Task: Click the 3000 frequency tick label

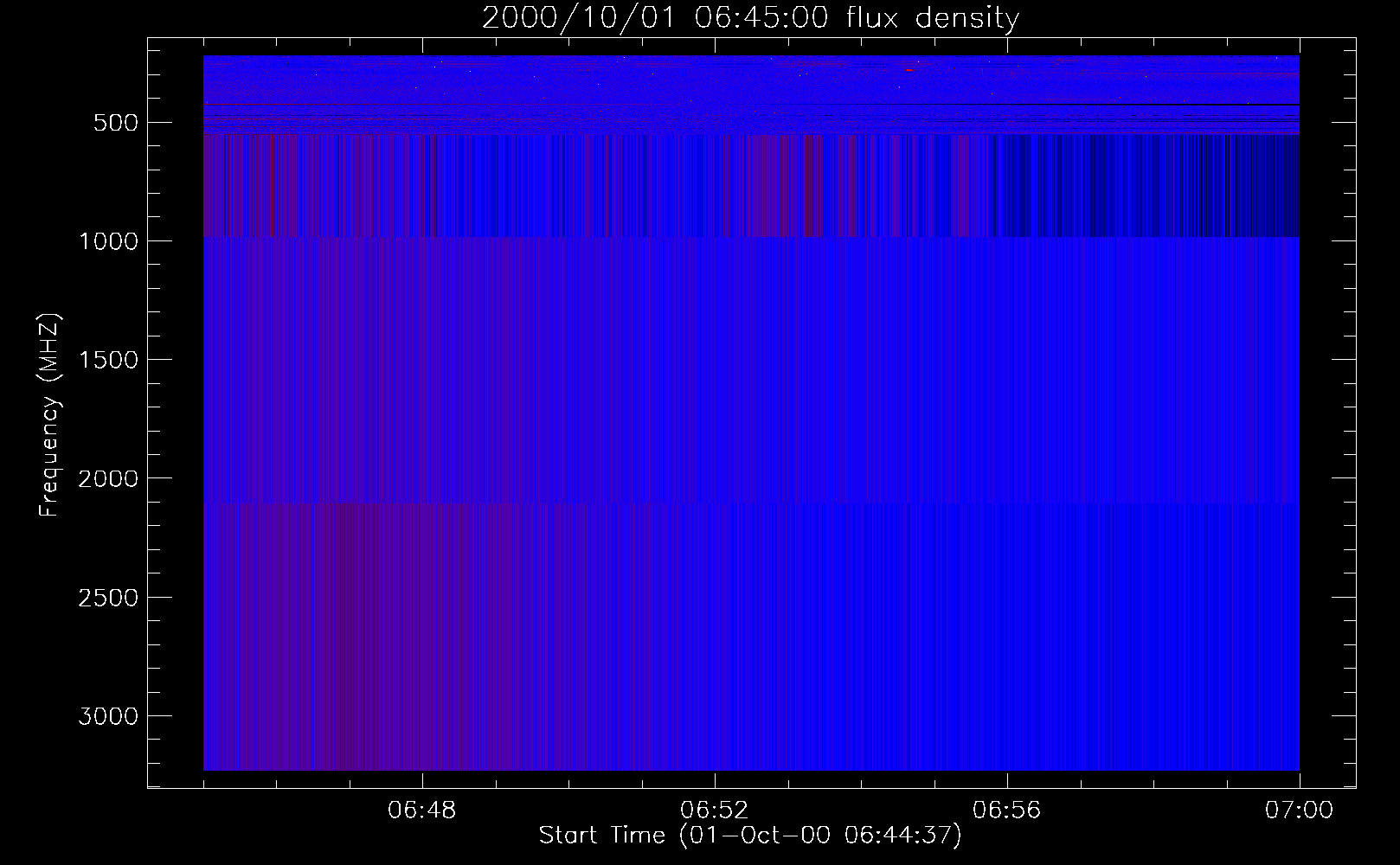Action: [x=108, y=716]
